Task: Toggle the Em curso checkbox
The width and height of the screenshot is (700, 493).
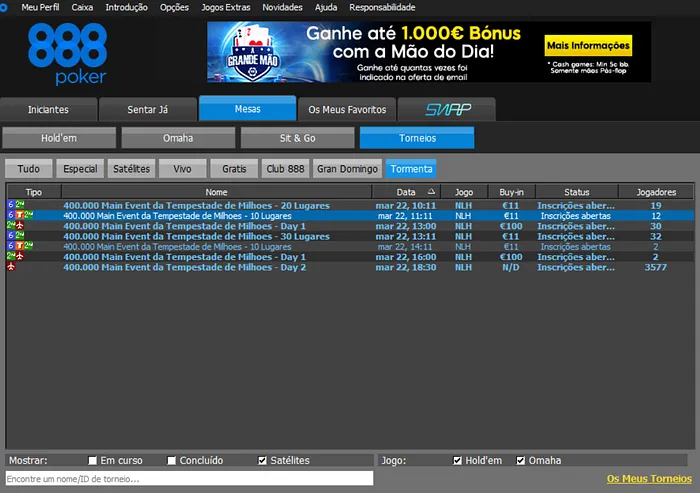Action: pos(92,460)
